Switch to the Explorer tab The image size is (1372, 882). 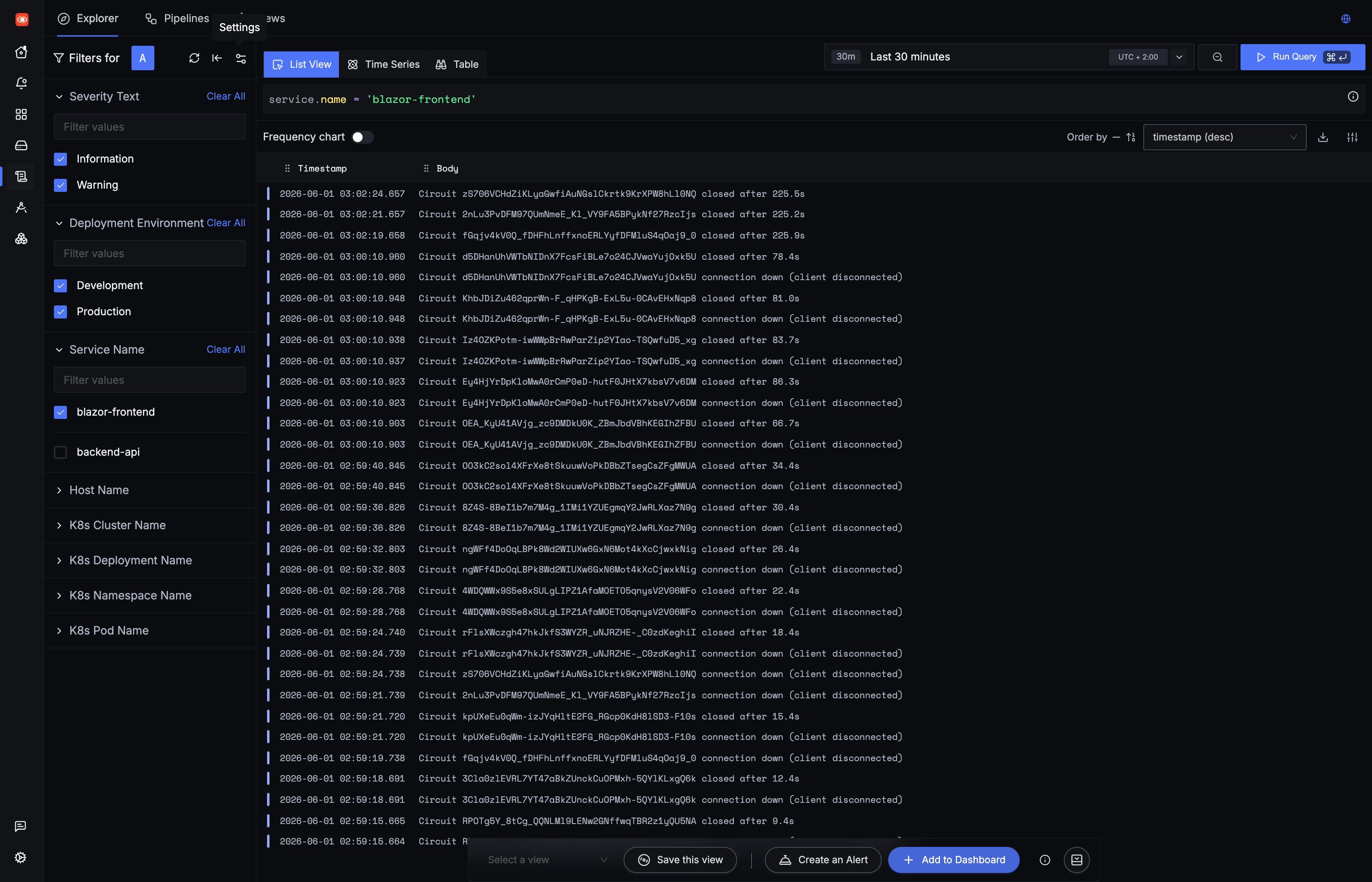click(x=88, y=18)
